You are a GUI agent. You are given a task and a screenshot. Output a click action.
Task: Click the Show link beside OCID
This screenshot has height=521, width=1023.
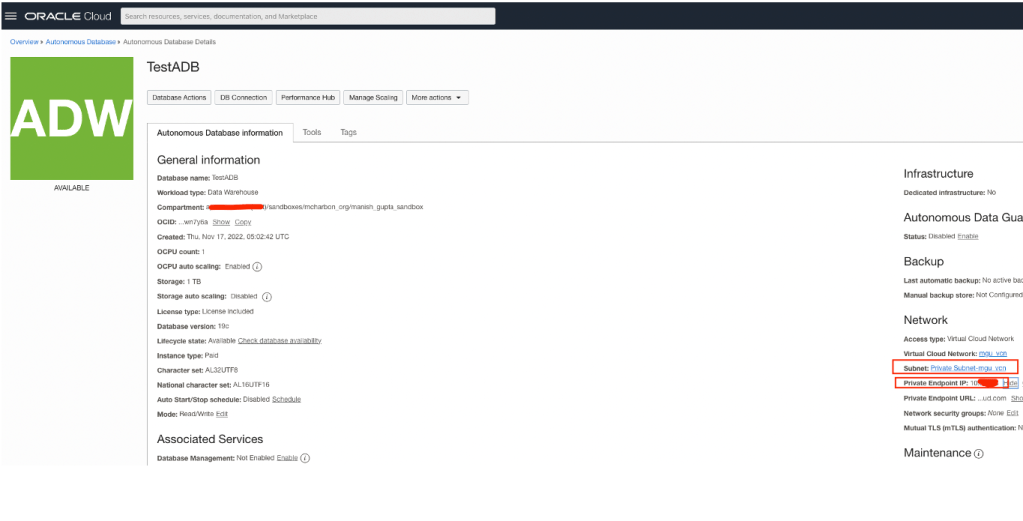click(x=221, y=222)
